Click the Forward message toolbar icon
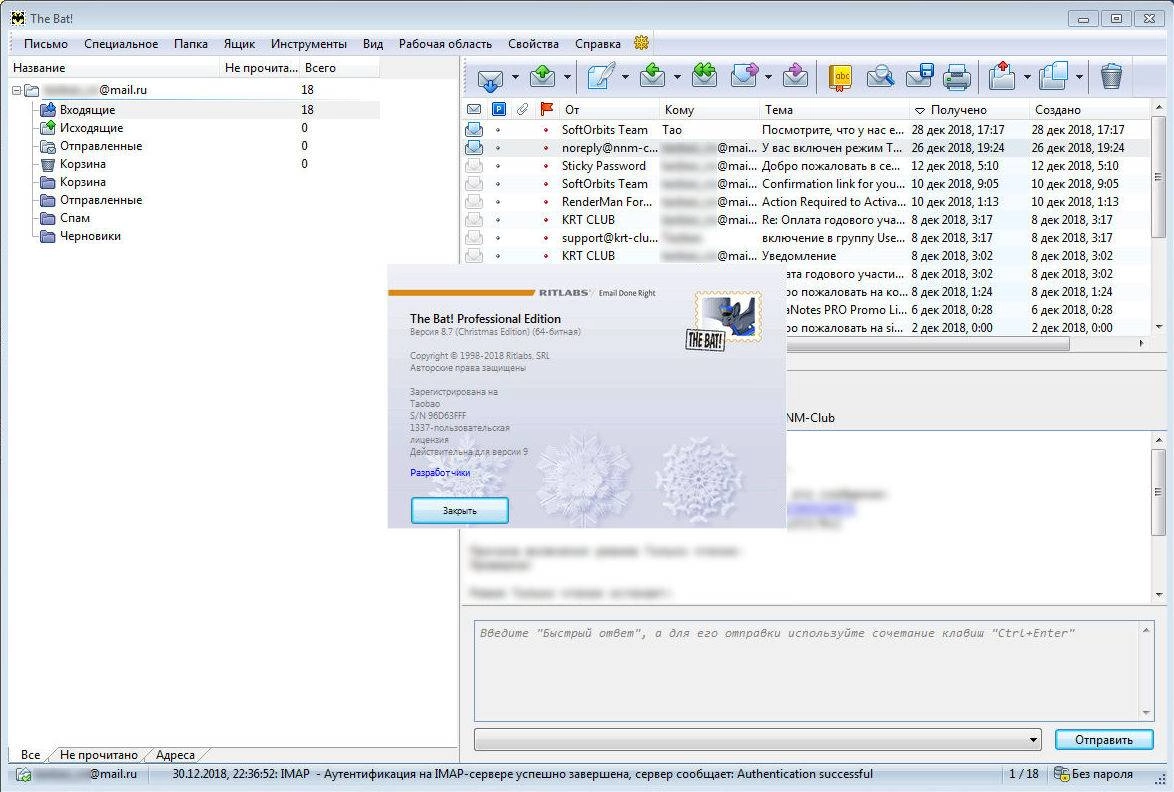Image resolution: width=1174 pixels, height=792 pixels. pyautogui.click(x=745, y=76)
